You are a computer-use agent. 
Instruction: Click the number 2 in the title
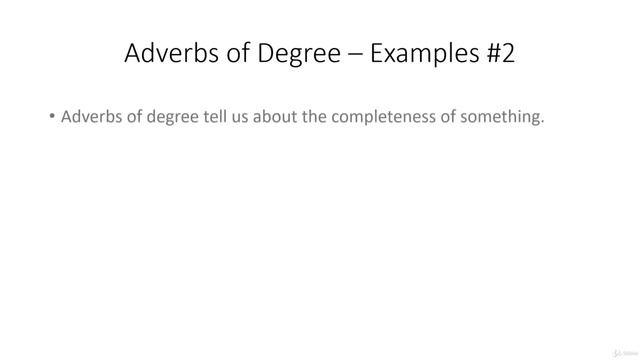point(508,53)
